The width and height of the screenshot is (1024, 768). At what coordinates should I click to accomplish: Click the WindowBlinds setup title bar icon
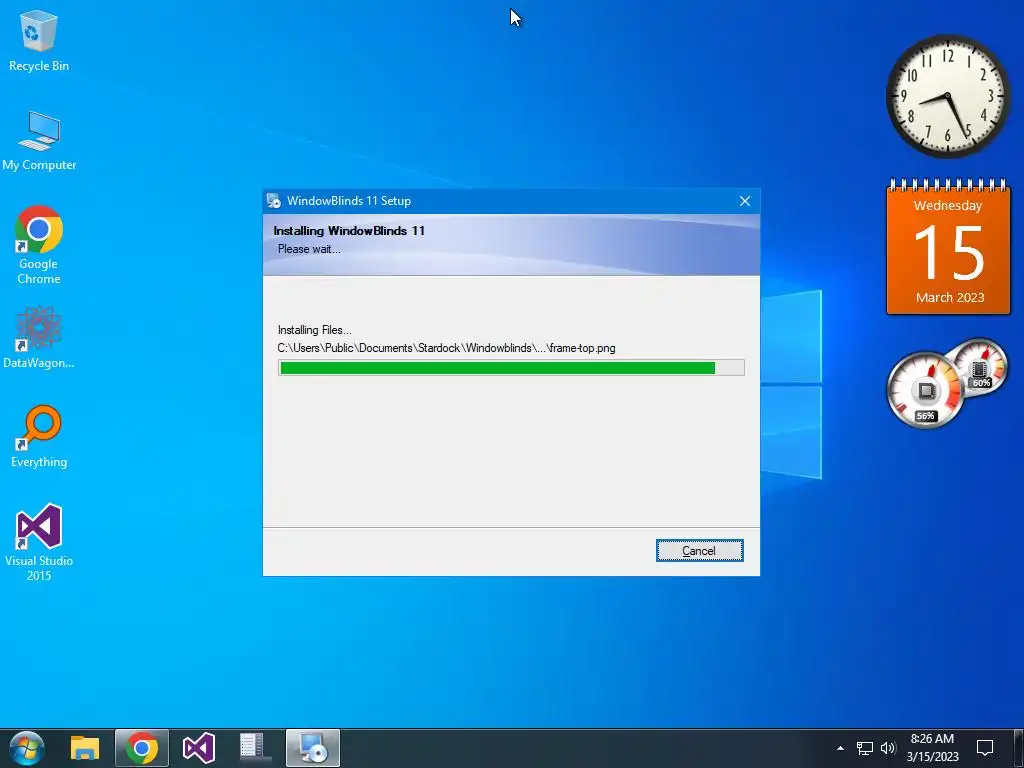tap(274, 200)
